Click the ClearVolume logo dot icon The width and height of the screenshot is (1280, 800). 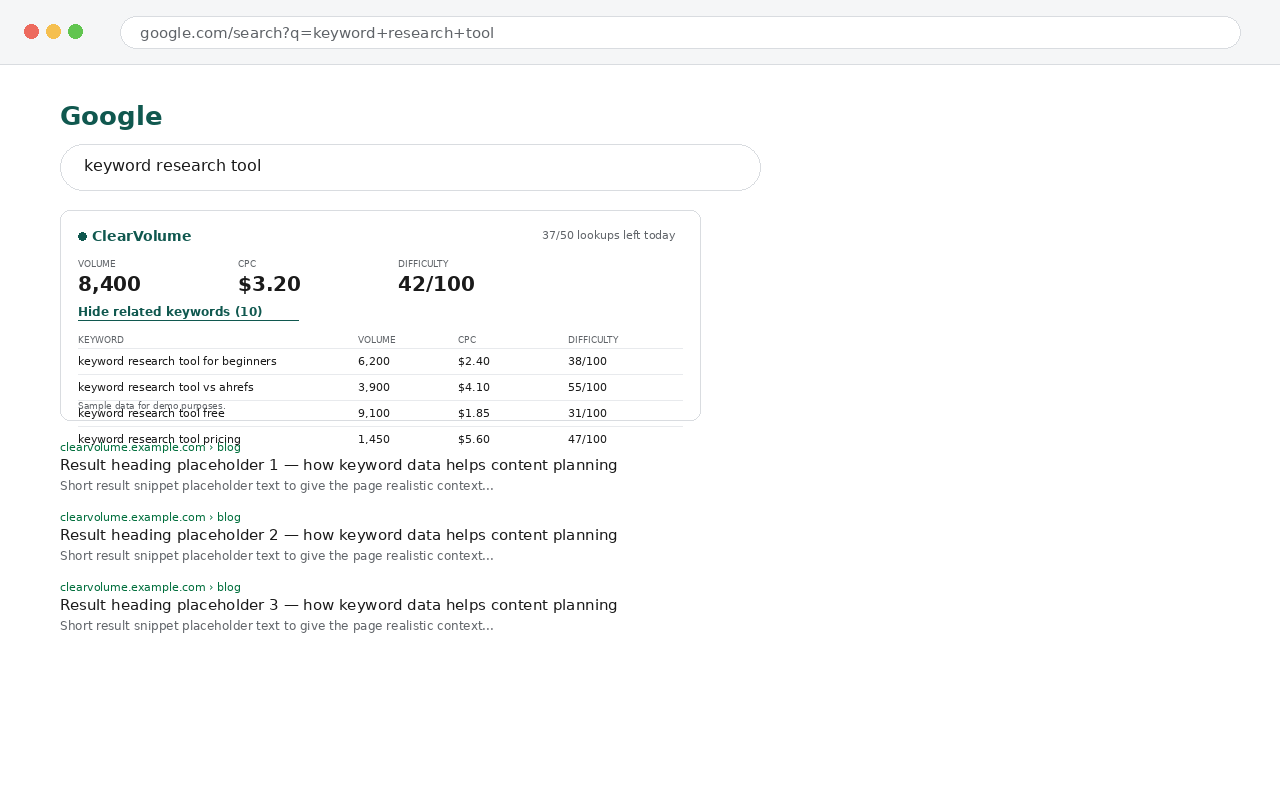pos(82,237)
